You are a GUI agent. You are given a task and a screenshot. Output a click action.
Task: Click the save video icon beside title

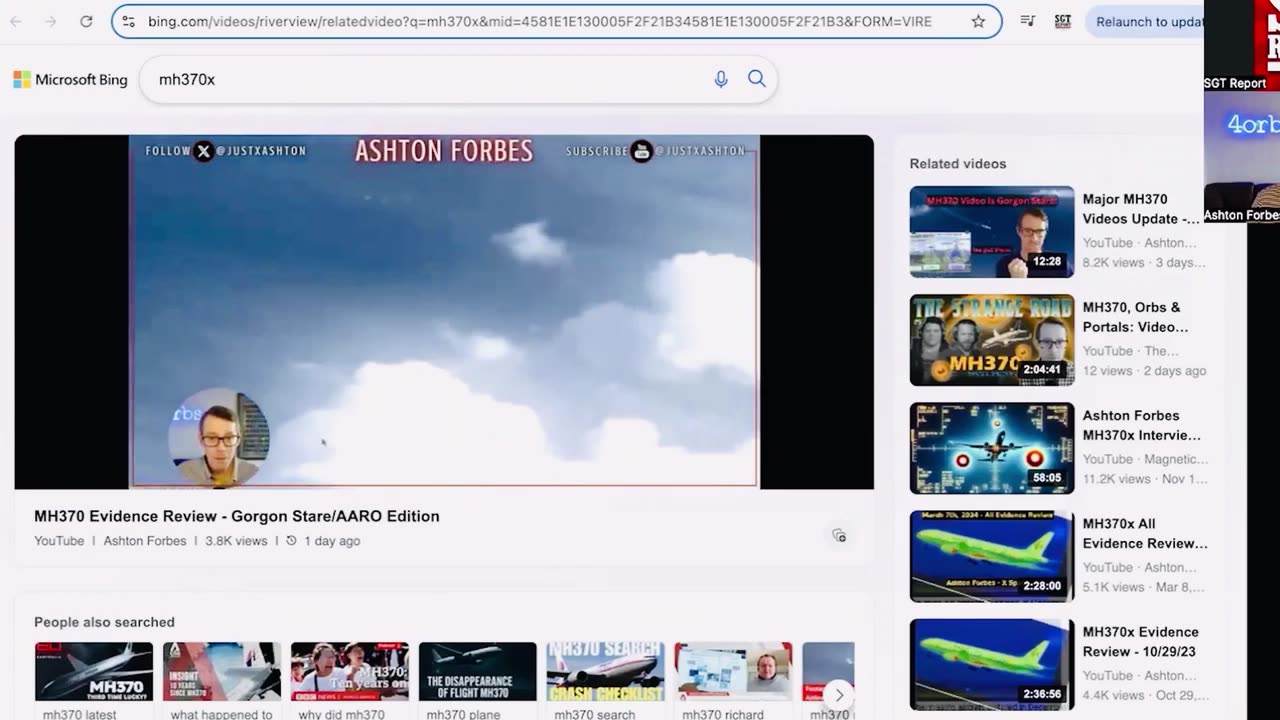[x=839, y=536]
